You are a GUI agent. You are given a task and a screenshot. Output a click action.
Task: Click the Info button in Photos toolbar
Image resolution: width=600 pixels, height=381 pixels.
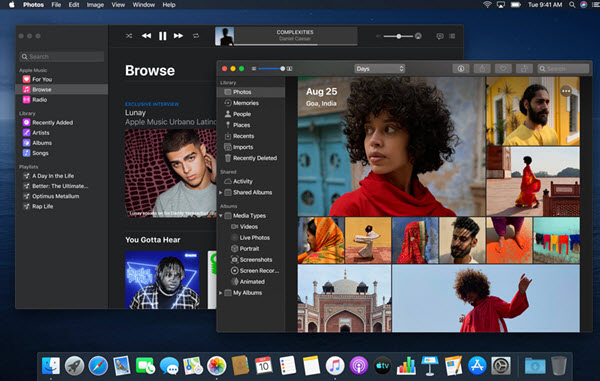[x=461, y=69]
